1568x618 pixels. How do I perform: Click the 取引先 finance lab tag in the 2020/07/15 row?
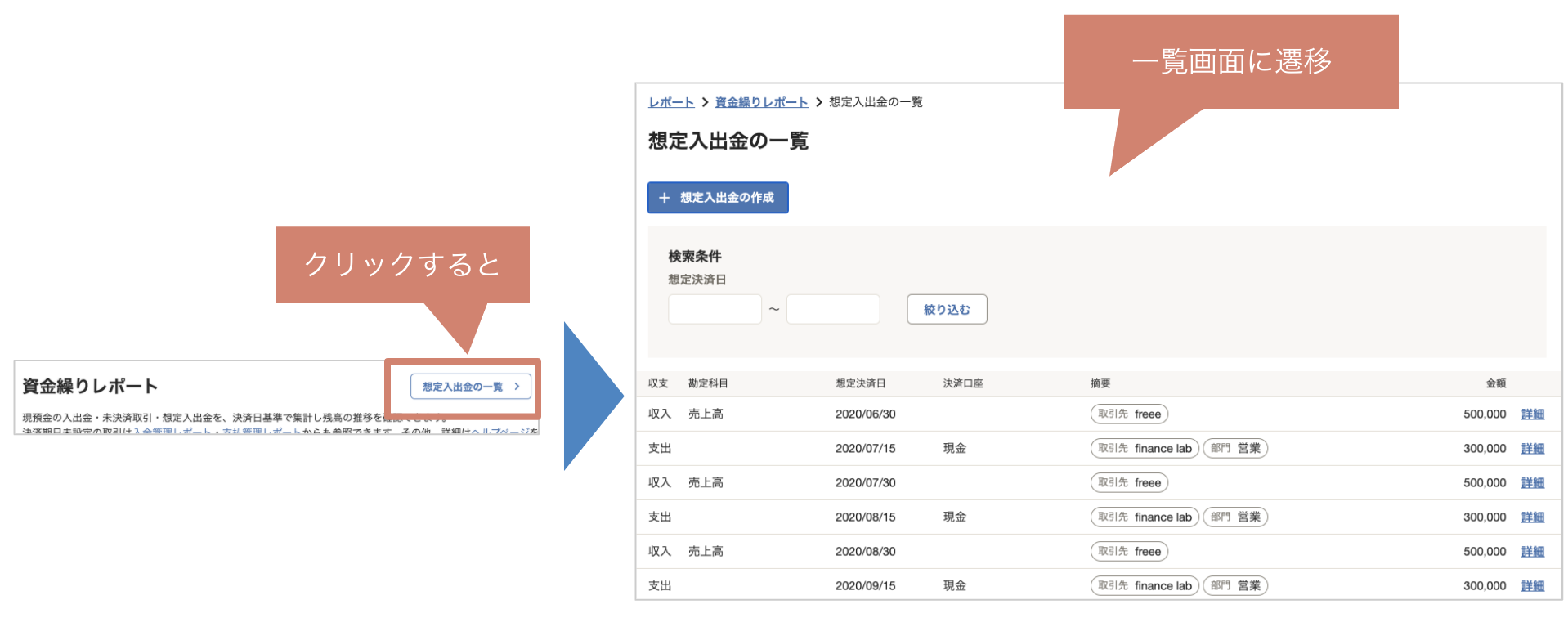1145,449
